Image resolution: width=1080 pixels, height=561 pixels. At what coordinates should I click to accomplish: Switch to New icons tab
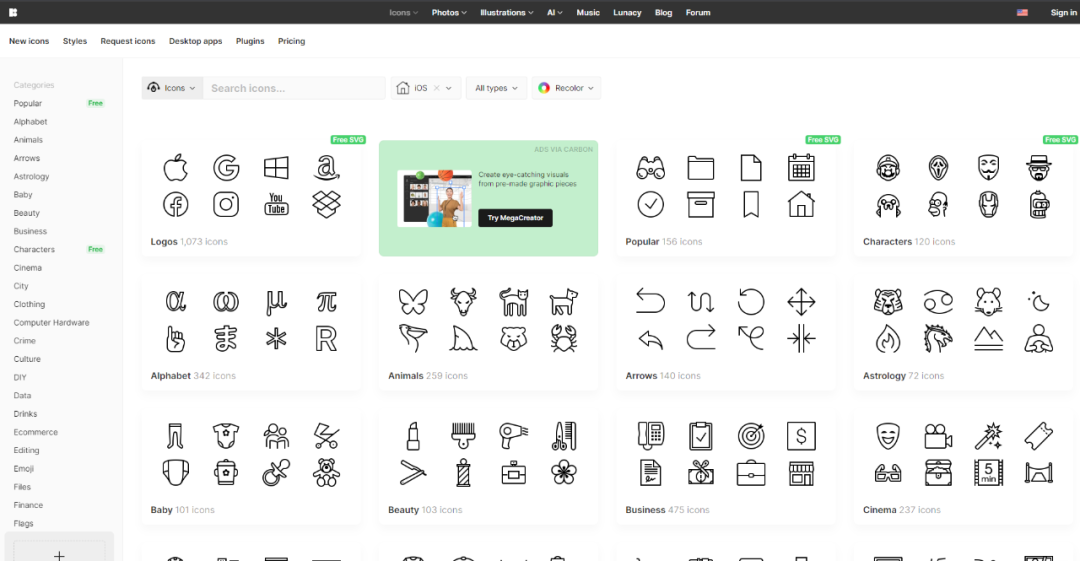(x=29, y=41)
